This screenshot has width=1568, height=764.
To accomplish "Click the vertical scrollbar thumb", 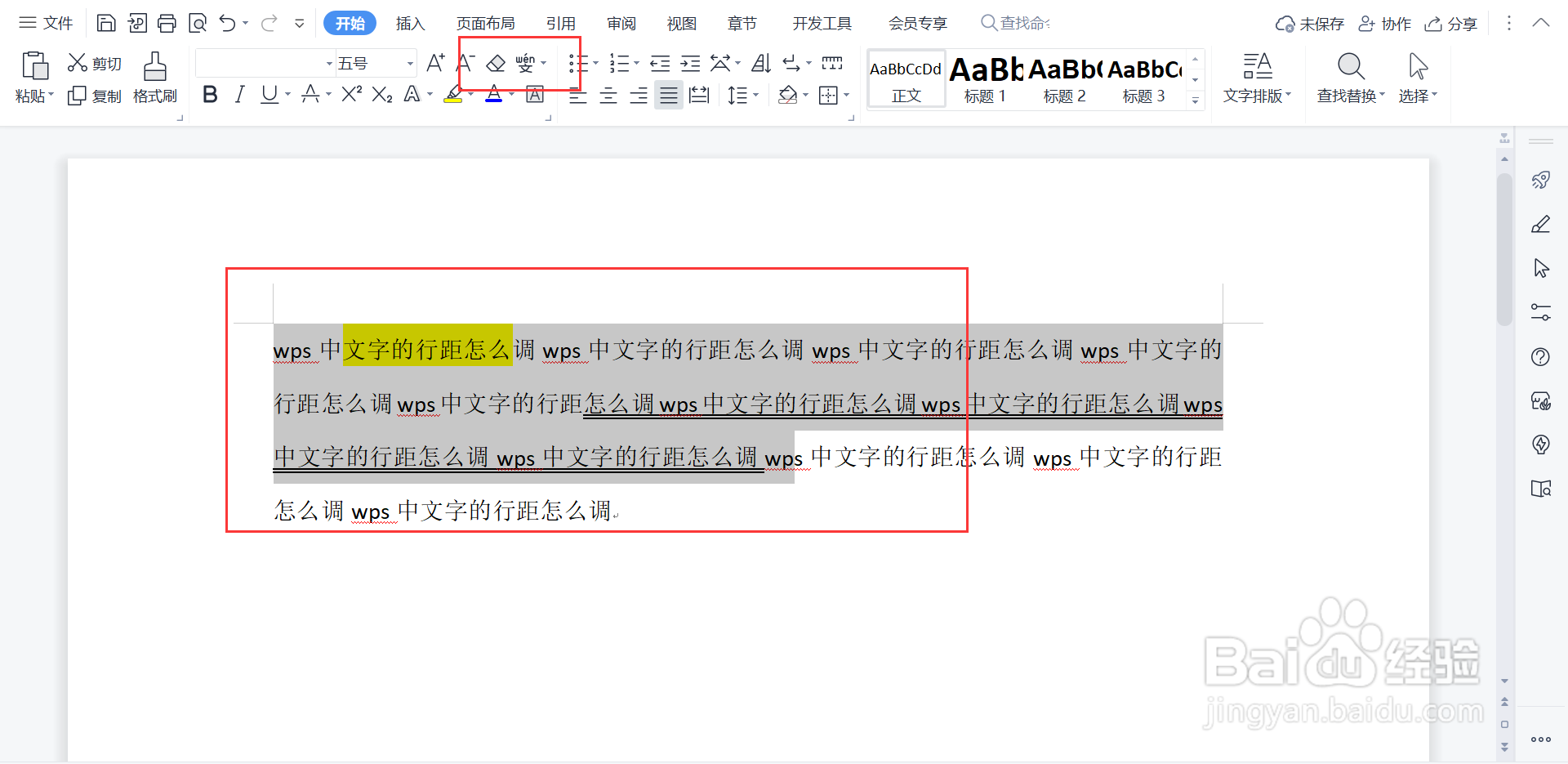I will (1504, 249).
